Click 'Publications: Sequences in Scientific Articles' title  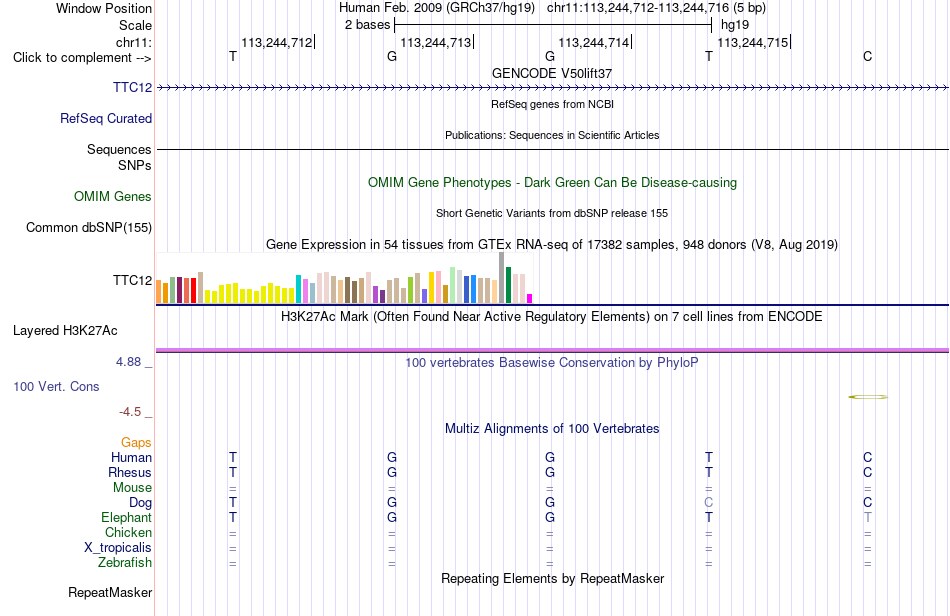(x=552, y=135)
